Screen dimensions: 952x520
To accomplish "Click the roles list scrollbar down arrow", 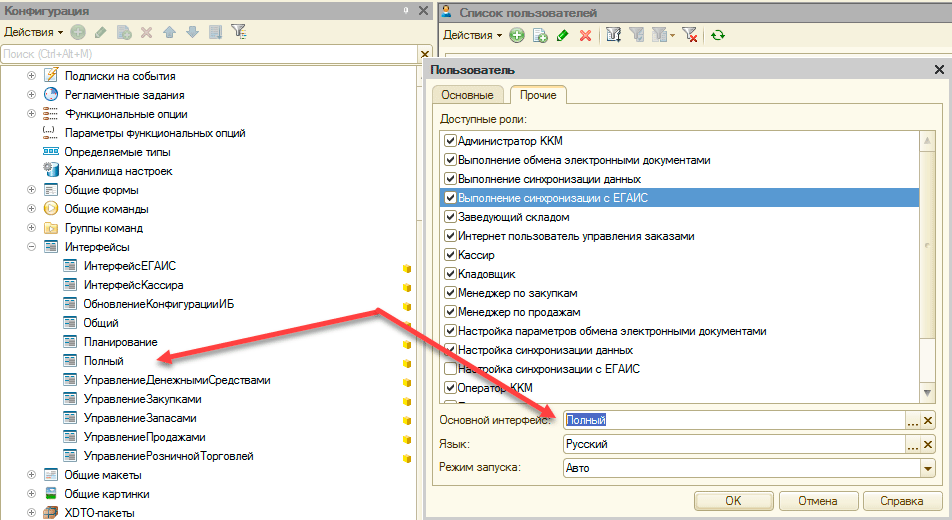I will 927,393.
